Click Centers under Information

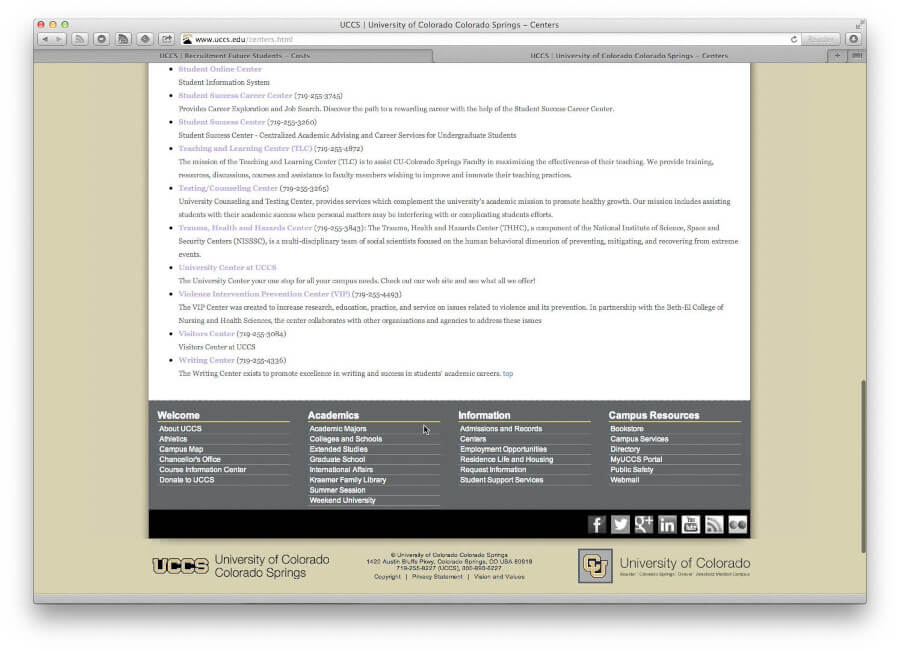pyautogui.click(x=473, y=439)
